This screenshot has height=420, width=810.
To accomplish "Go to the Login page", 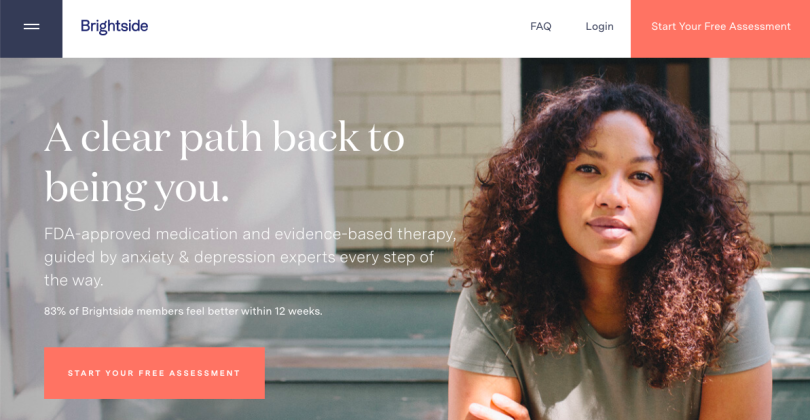I will point(599,26).
